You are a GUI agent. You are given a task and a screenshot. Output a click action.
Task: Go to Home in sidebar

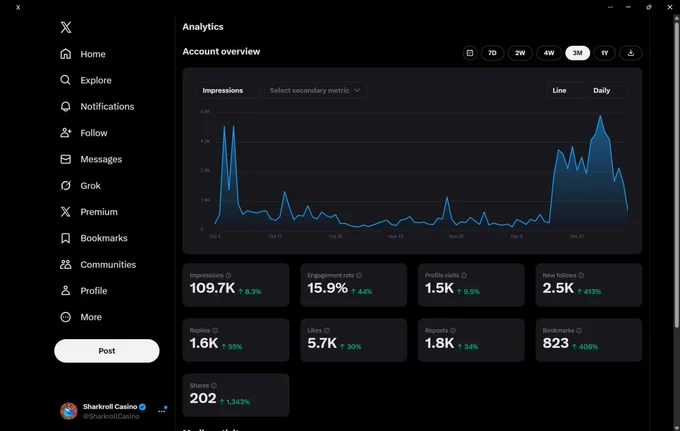93,54
